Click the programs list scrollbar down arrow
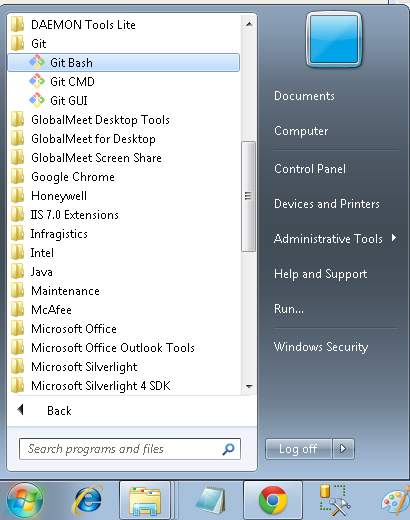410x520 pixels. point(249,387)
